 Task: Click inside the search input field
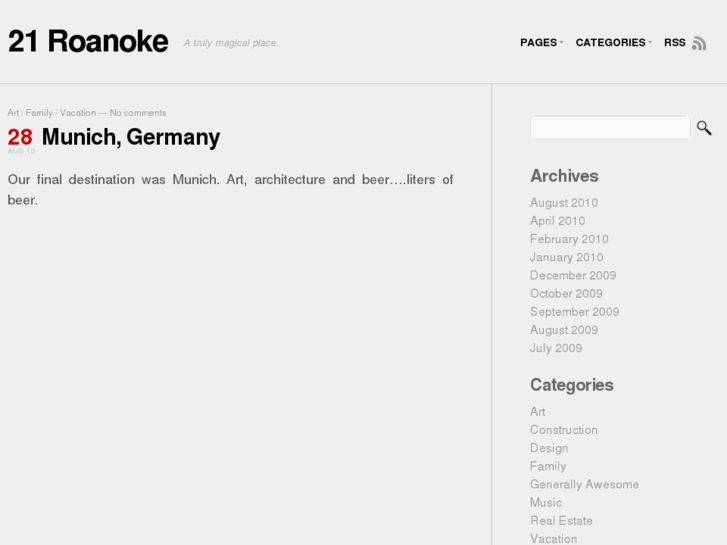click(609, 128)
